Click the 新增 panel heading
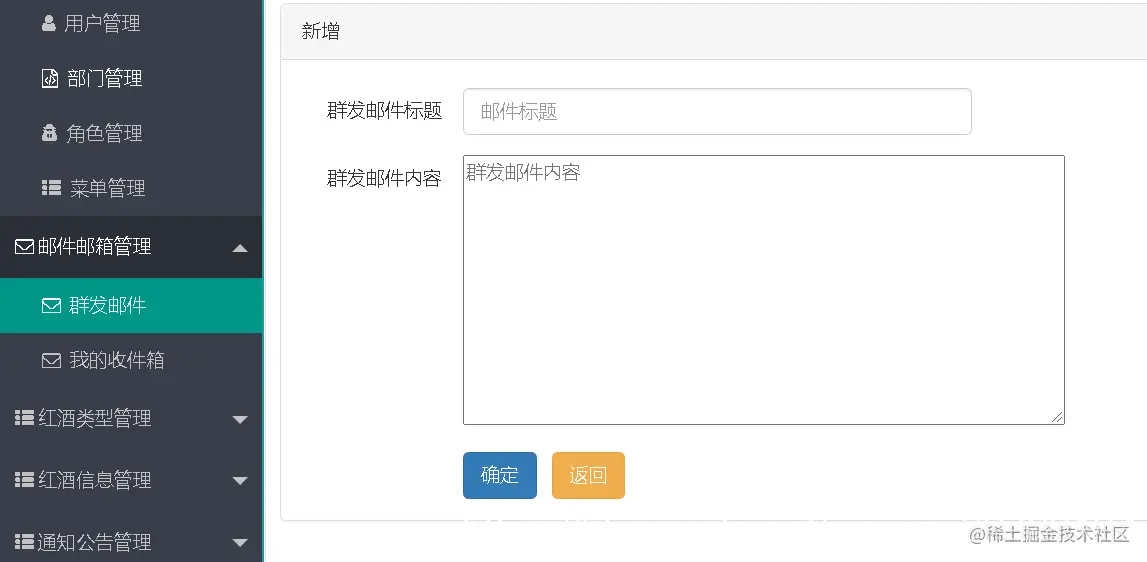 320,31
